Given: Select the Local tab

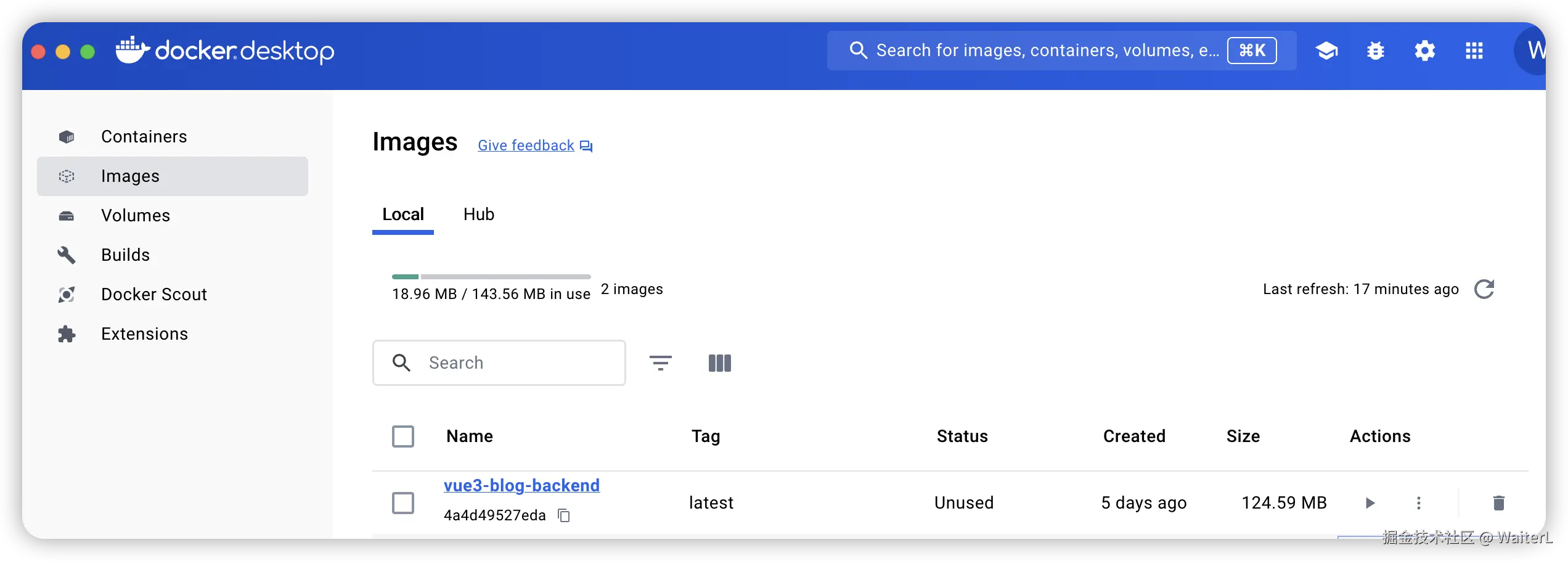Looking at the screenshot, I should [x=403, y=215].
